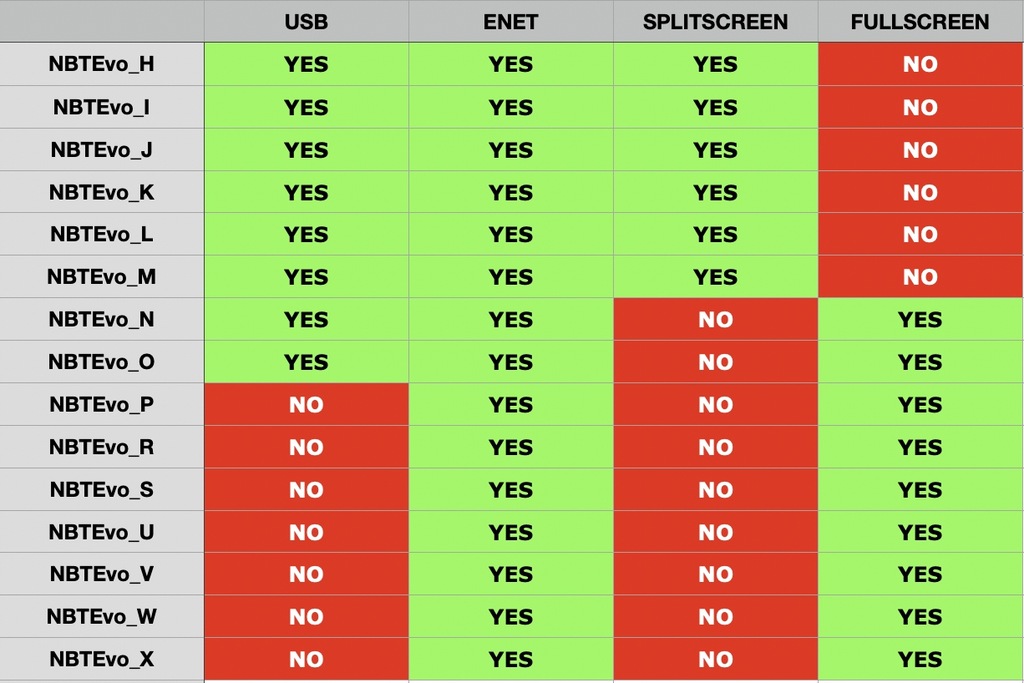
Task: Select SPLITSCREEN cell for NBTEvo_U
Action: (x=715, y=532)
